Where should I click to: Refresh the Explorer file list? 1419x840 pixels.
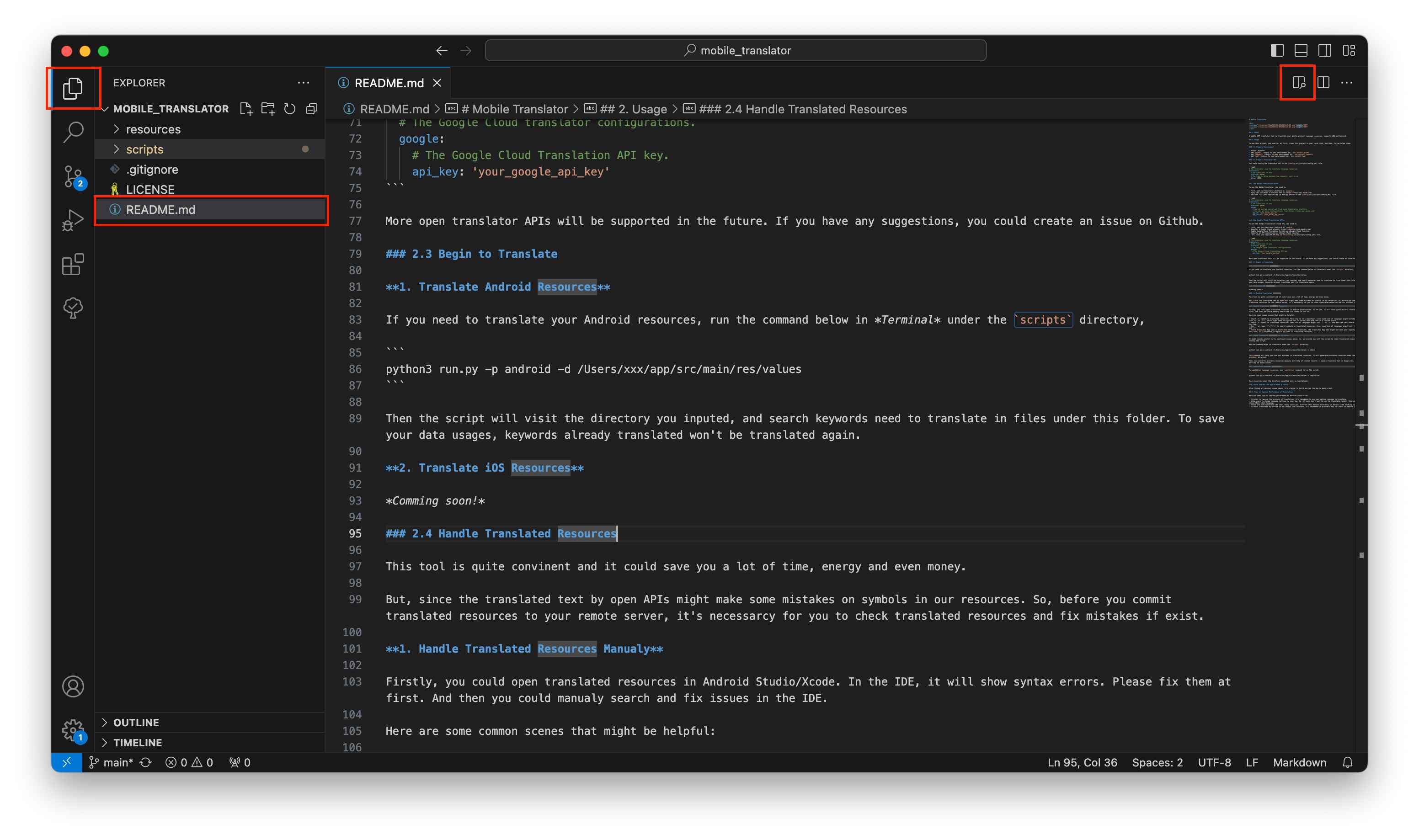coord(289,109)
